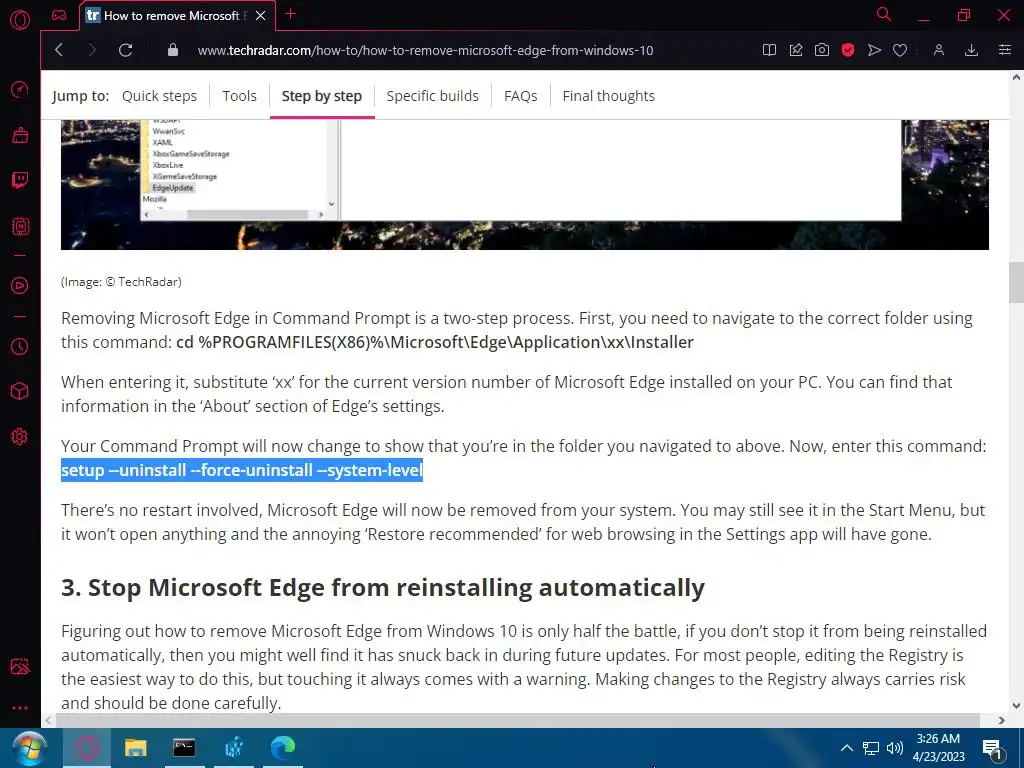This screenshot has height=768, width=1024.
Task: Click the address bar URL field
Action: click(x=425, y=50)
